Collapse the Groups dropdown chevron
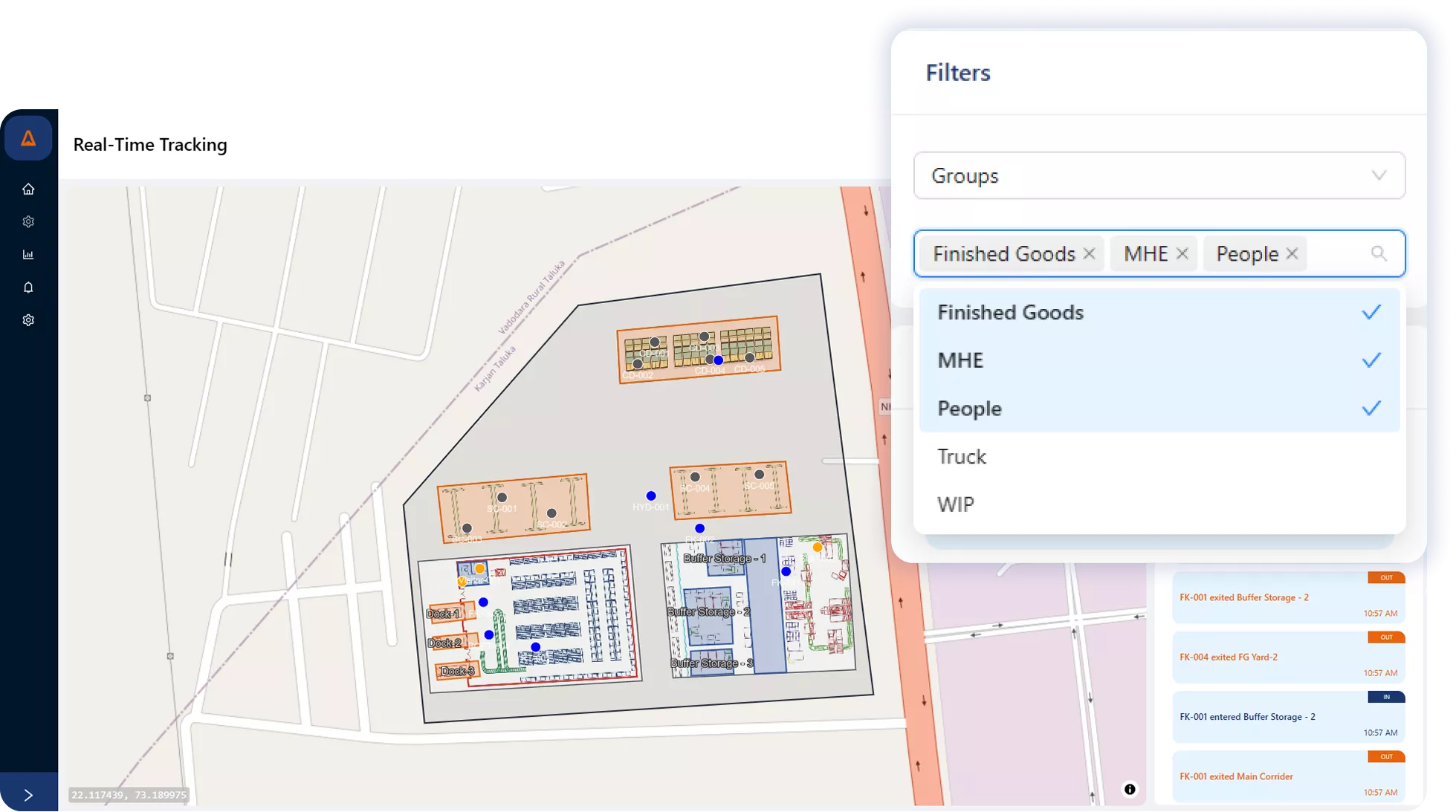The height and width of the screenshot is (812, 1456). (1379, 175)
